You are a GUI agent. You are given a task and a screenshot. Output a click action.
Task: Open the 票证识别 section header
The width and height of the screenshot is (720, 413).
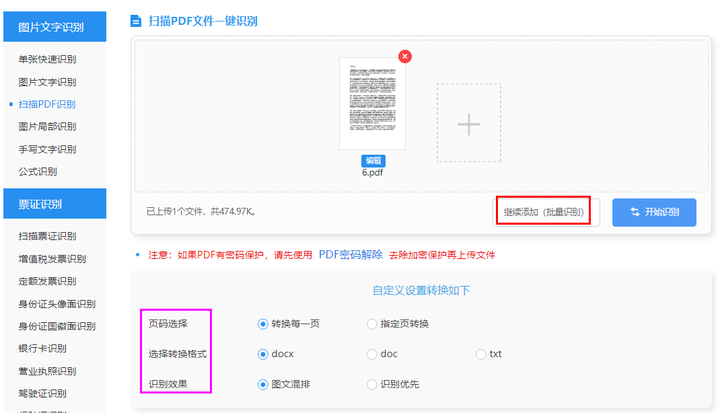tap(55, 204)
